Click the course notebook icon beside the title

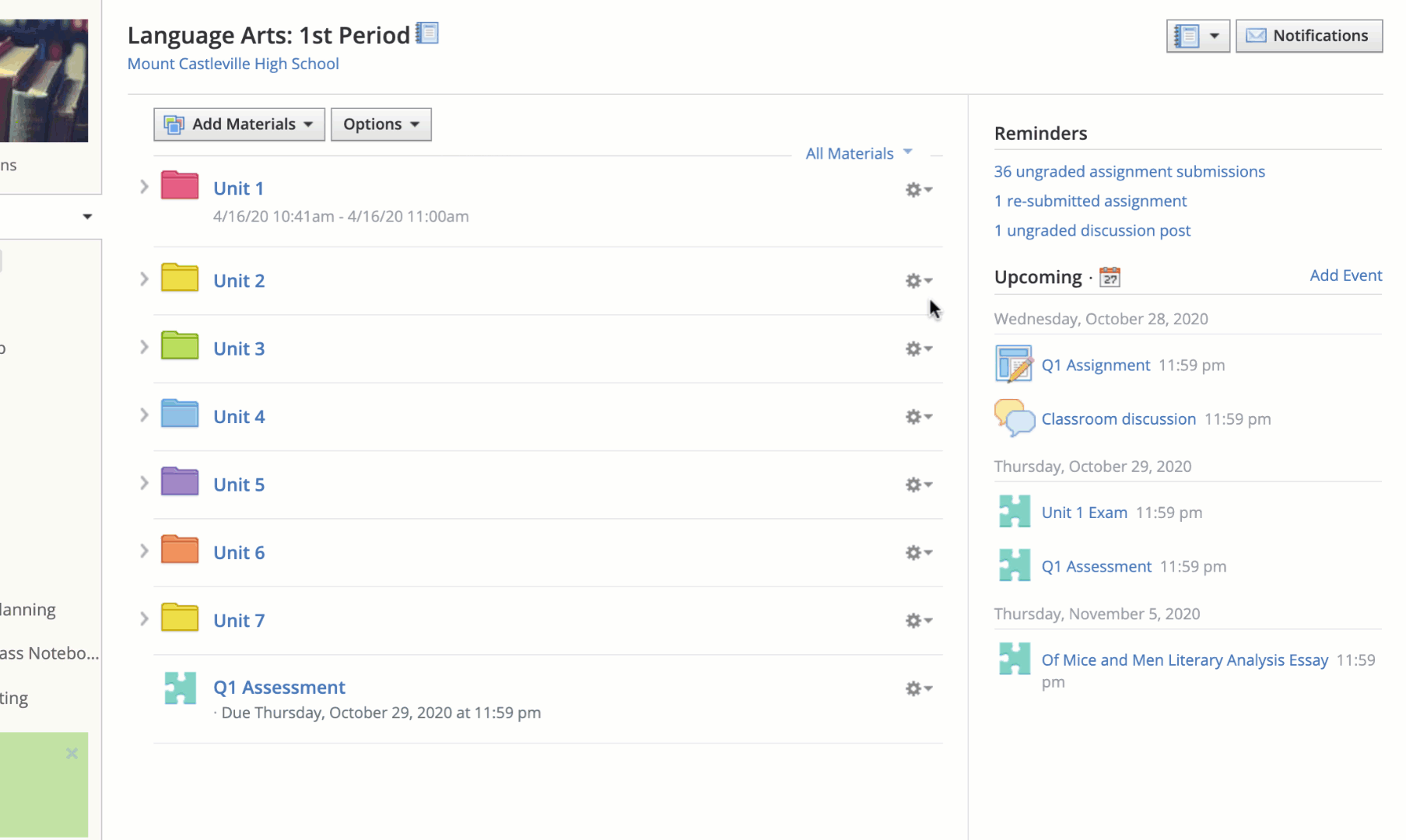(x=427, y=33)
